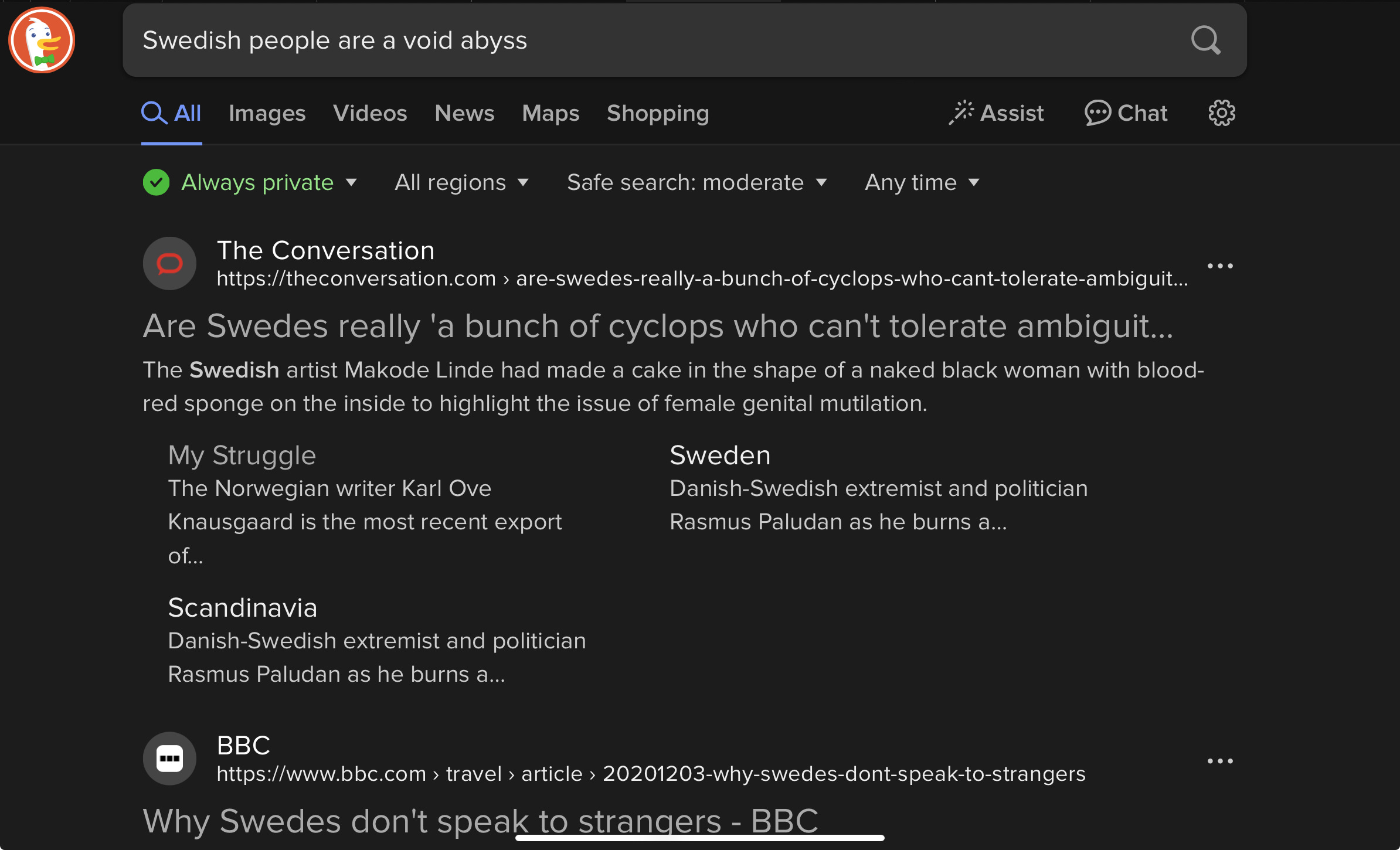Click the Rasmus Paludan snippet under Scandinavia
The image size is (1400, 850).
coord(376,658)
